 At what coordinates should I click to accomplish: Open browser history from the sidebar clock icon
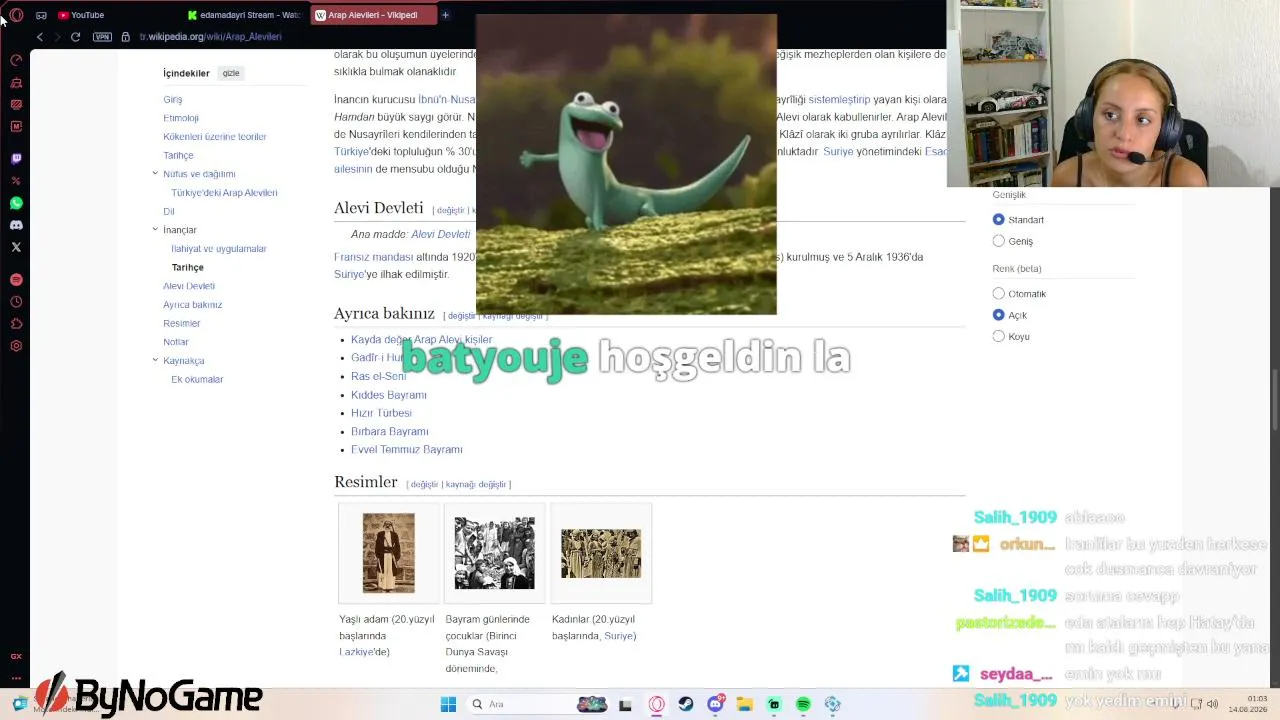(16, 302)
